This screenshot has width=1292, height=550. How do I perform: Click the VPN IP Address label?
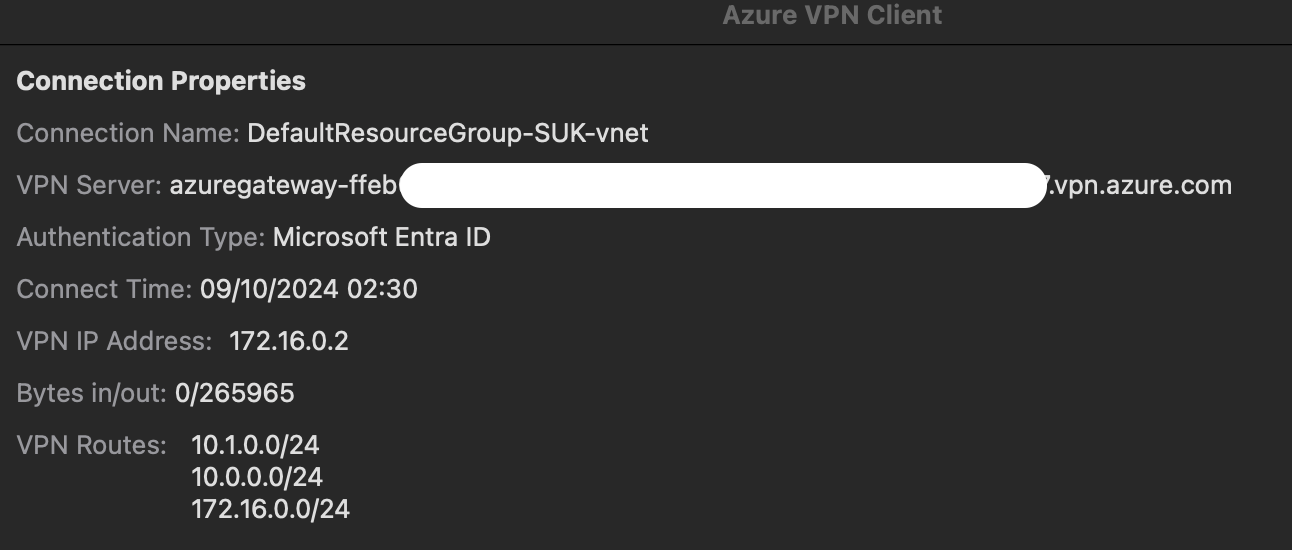pyautogui.click(x=114, y=341)
